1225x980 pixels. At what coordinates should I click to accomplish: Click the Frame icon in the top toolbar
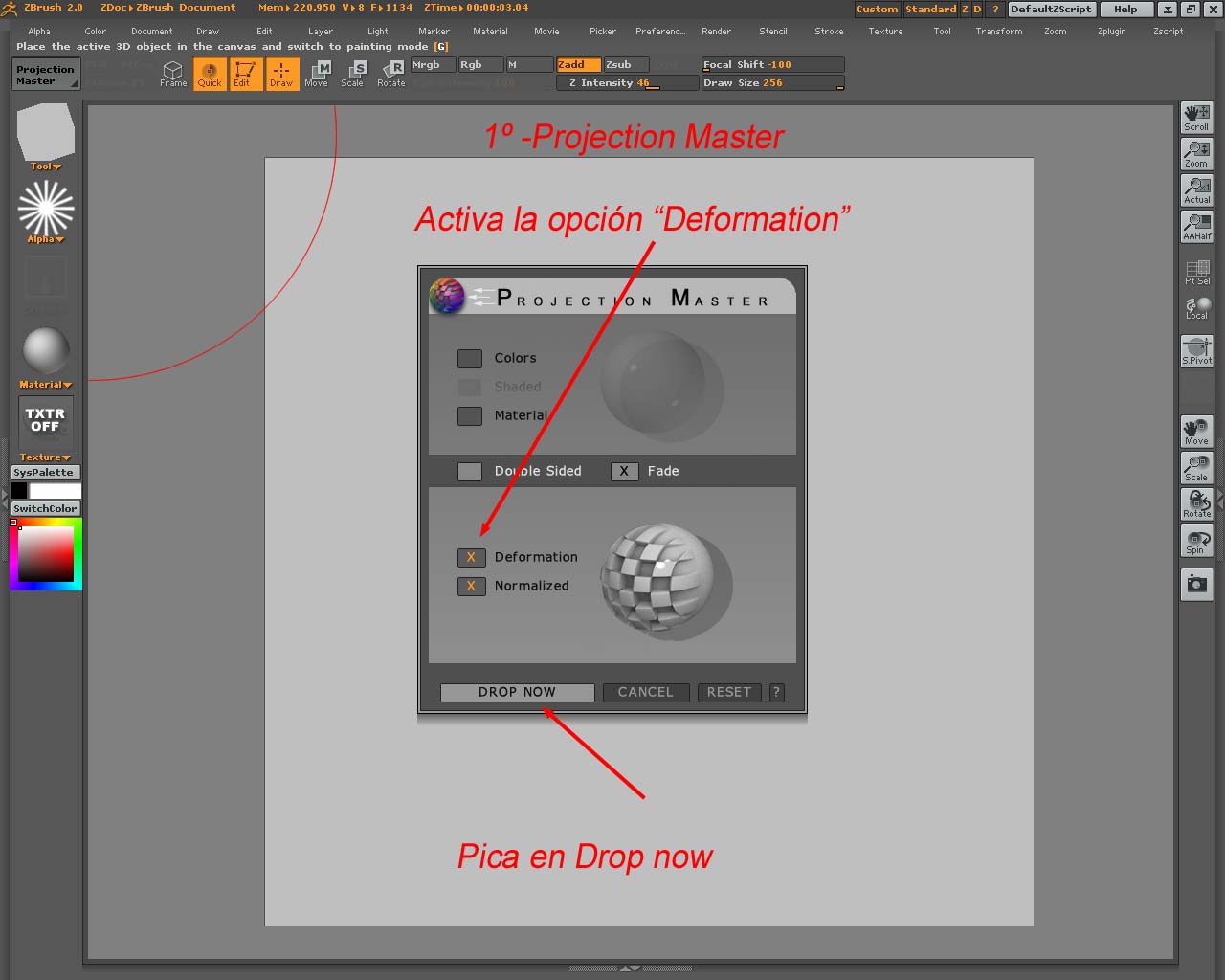(x=173, y=74)
